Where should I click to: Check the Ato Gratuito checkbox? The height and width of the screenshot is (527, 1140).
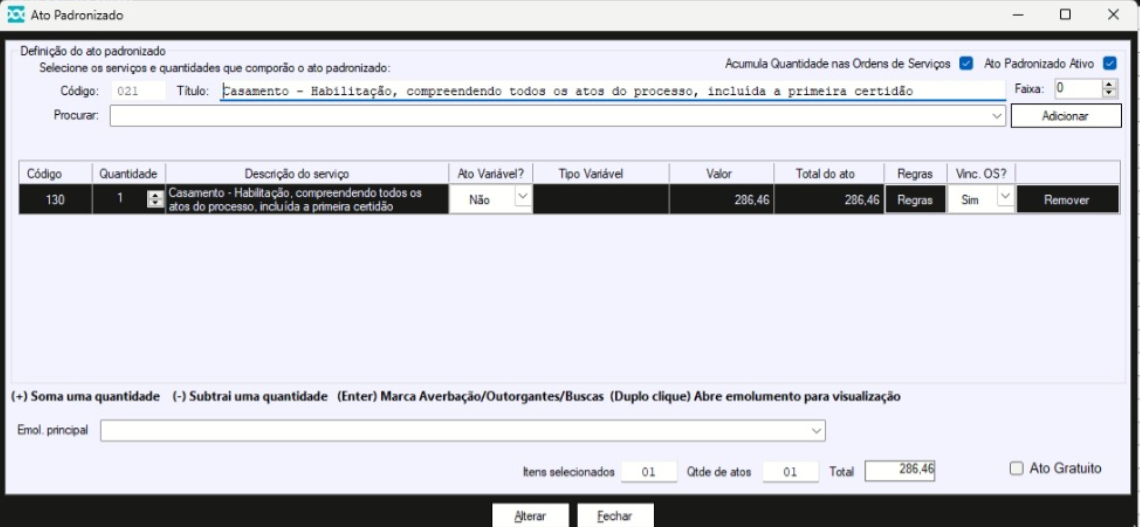[1016, 469]
